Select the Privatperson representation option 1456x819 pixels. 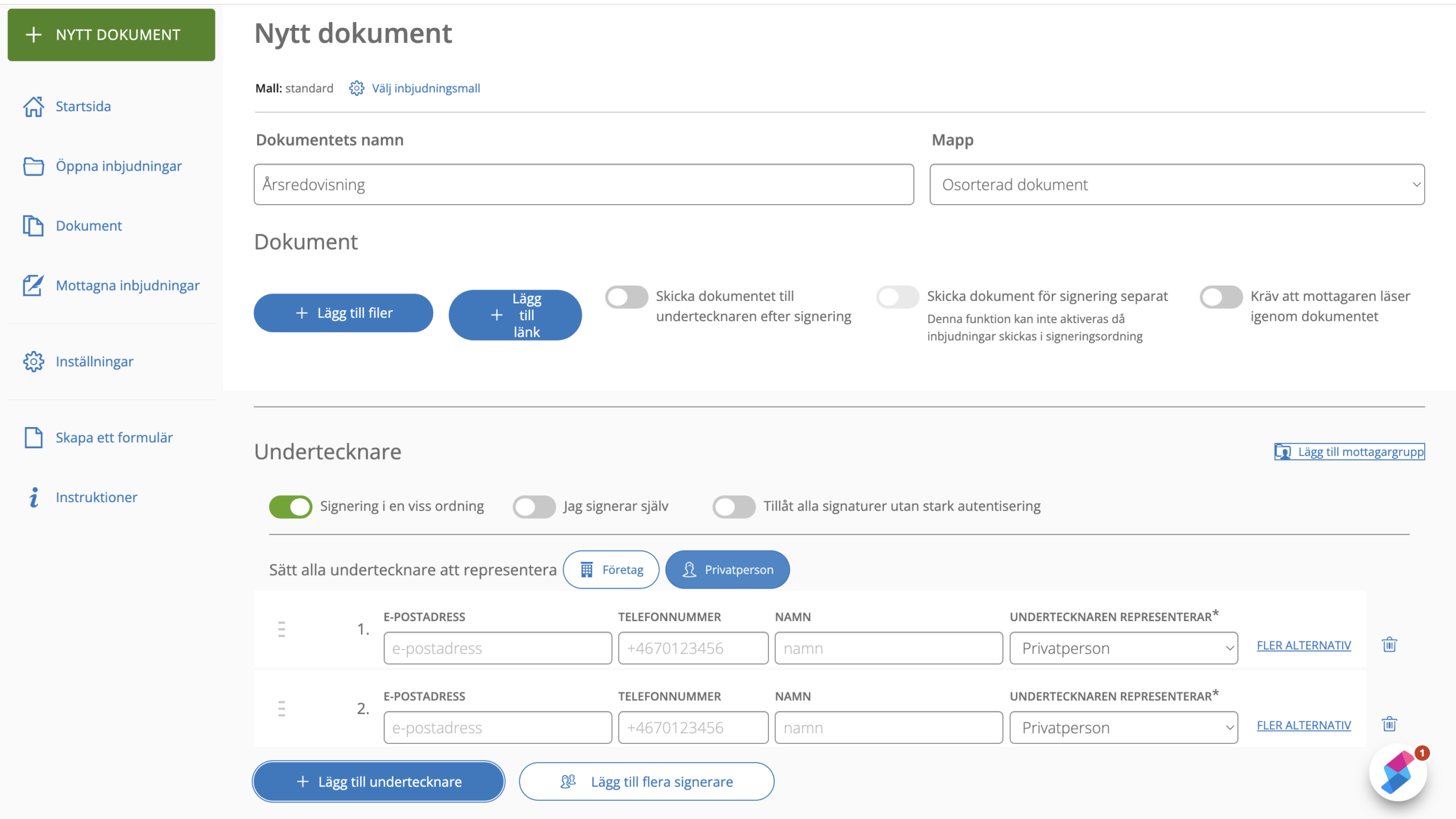tap(727, 569)
